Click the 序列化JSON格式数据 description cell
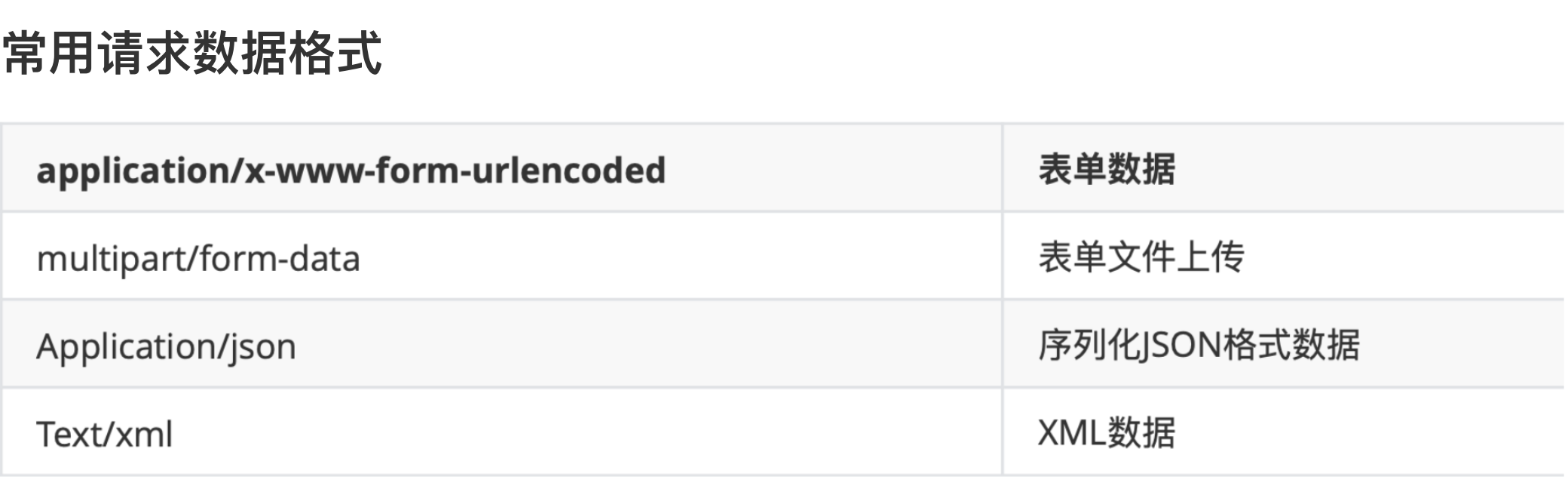Screen dimensions: 1568x492 point(1199,346)
